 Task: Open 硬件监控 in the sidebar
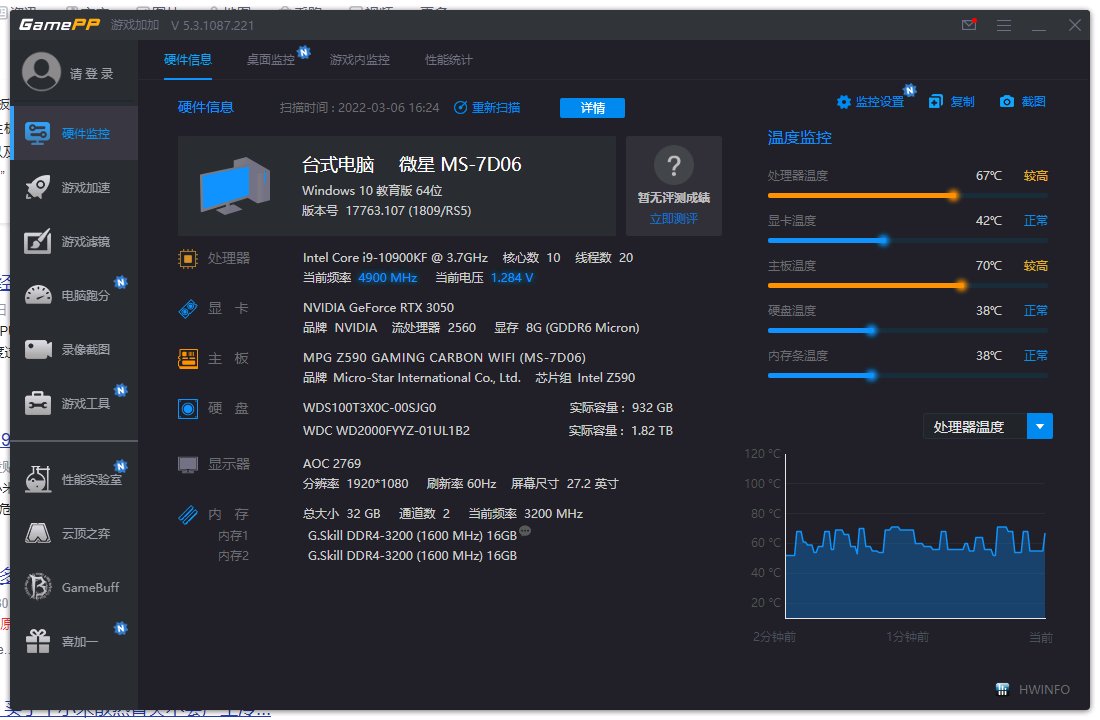coord(74,133)
